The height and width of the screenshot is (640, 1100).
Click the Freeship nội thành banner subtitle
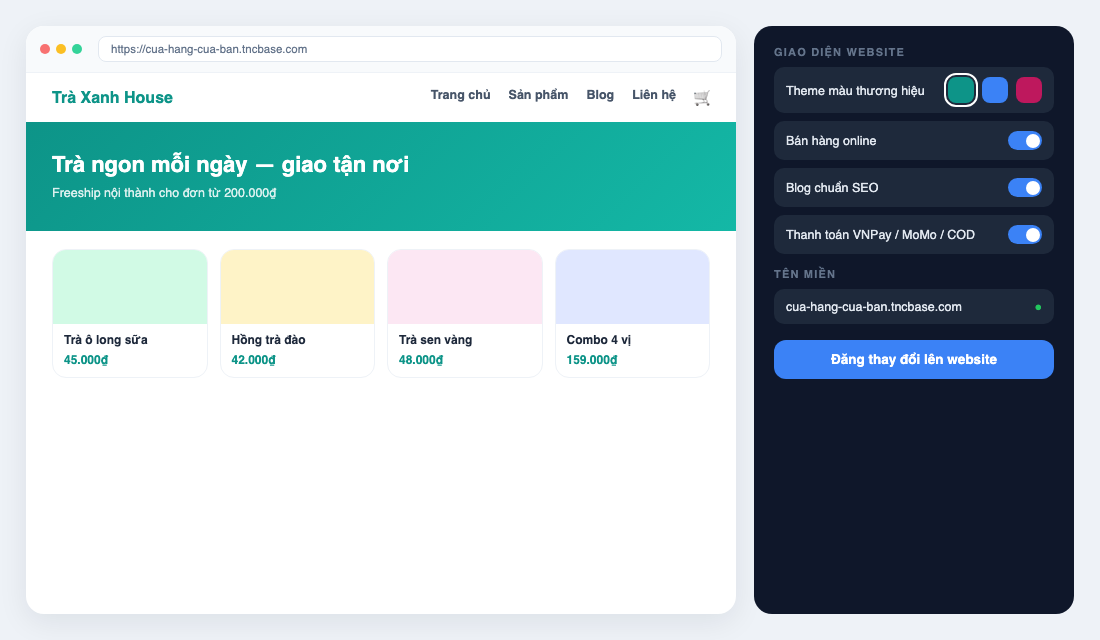click(x=164, y=193)
